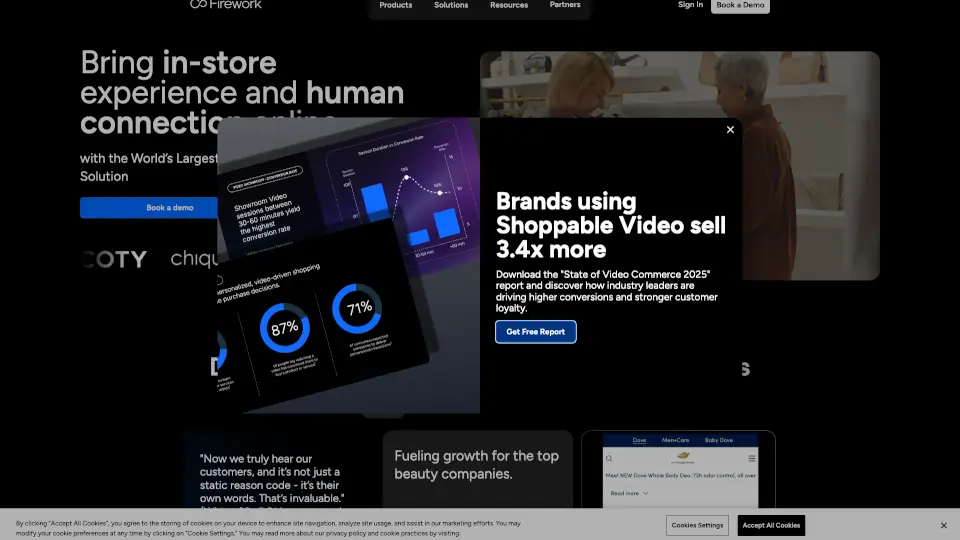Switch to the Baby Dove tab

point(720,441)
